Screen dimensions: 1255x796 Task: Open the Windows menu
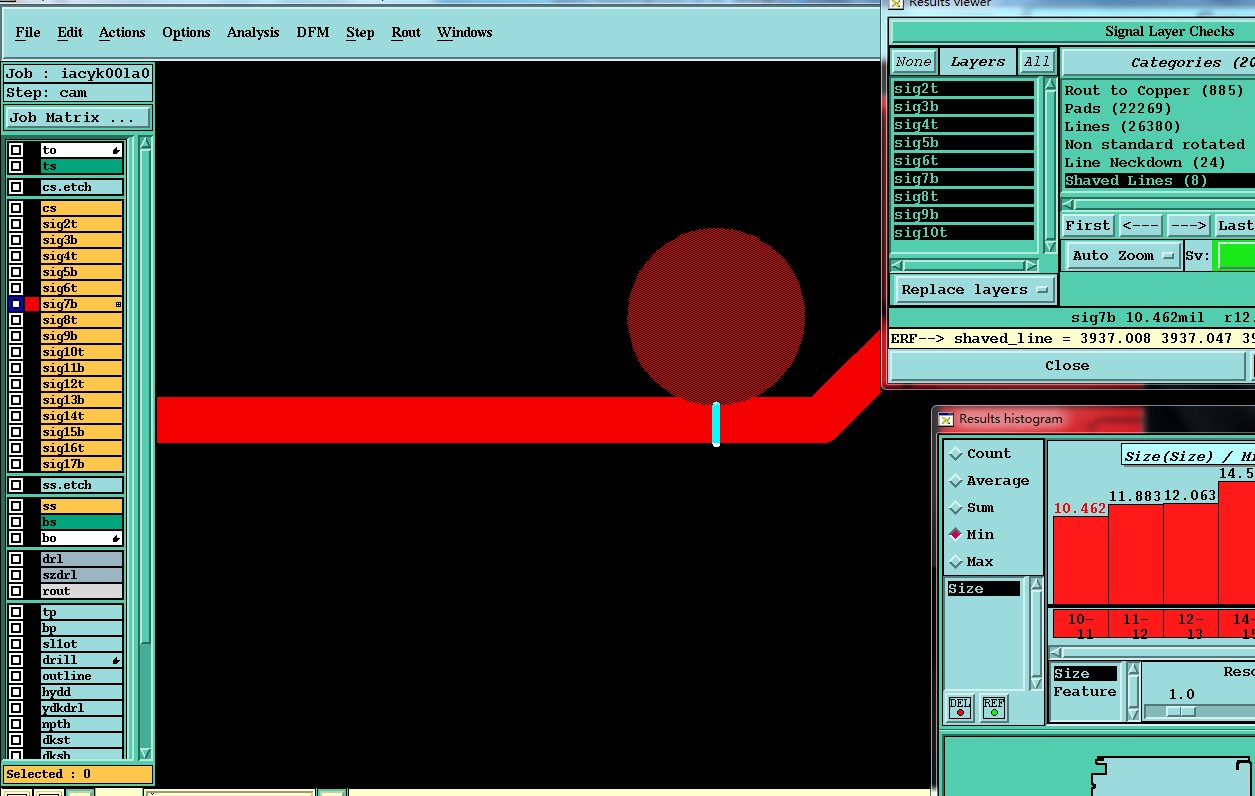pyautogui.click(x=464, y=32)
